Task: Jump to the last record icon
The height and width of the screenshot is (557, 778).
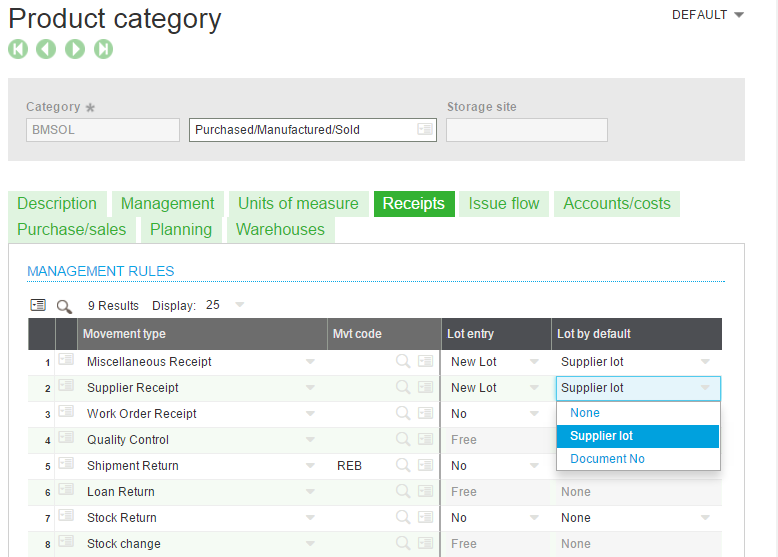Action: click(x=103, y=49)
